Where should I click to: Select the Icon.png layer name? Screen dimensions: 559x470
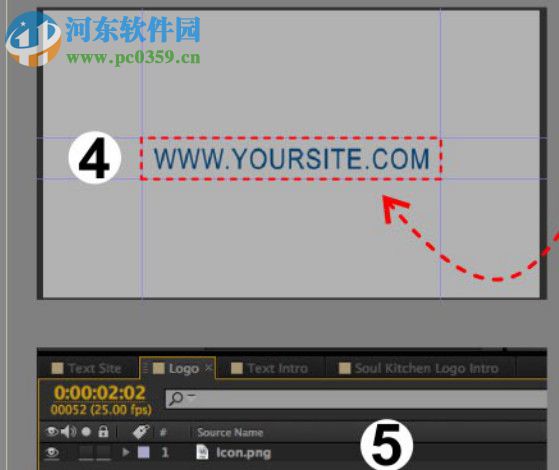pyautogui.click(x=243, y=453)
